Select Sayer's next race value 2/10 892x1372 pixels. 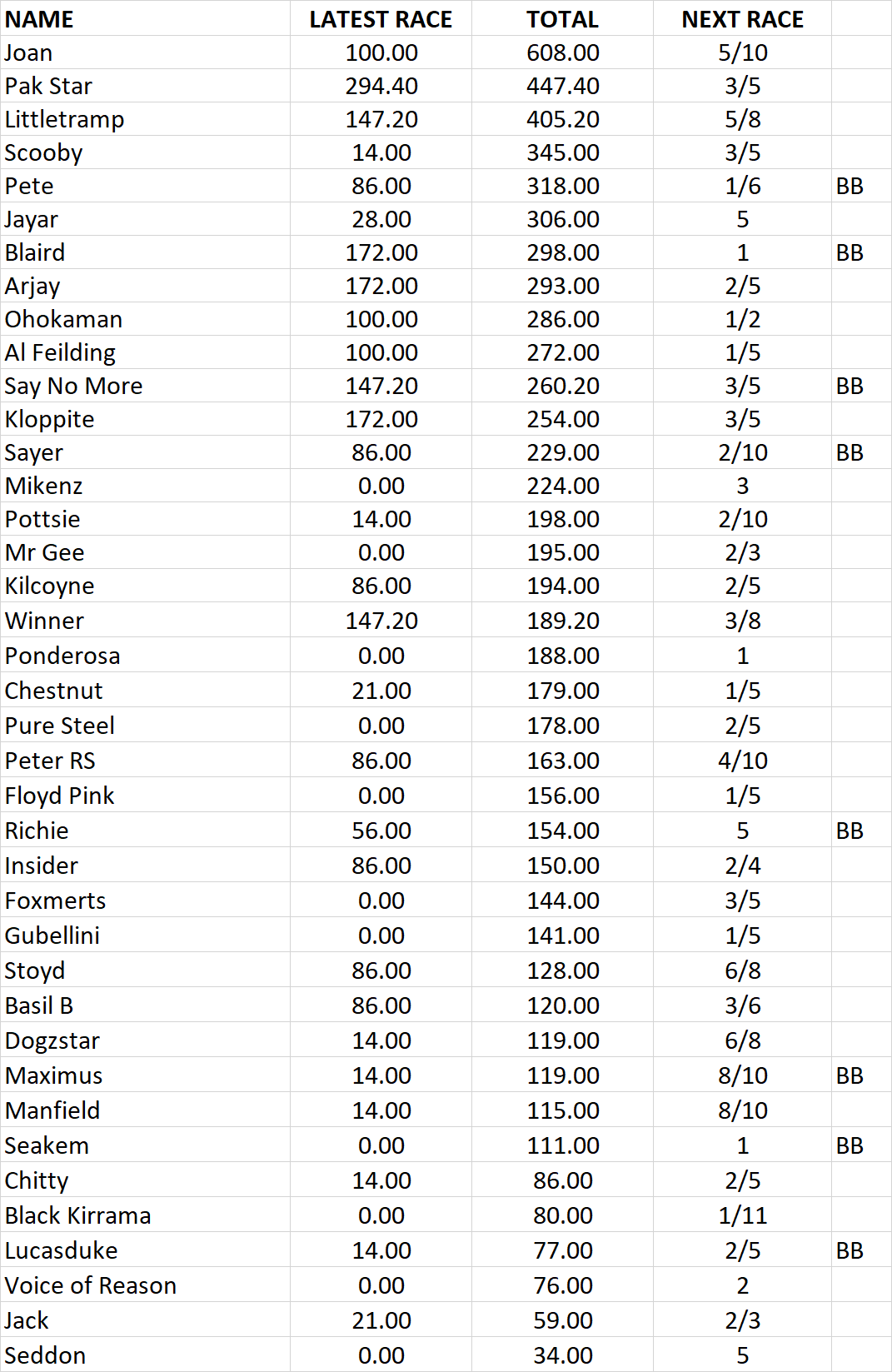point(742,452)
